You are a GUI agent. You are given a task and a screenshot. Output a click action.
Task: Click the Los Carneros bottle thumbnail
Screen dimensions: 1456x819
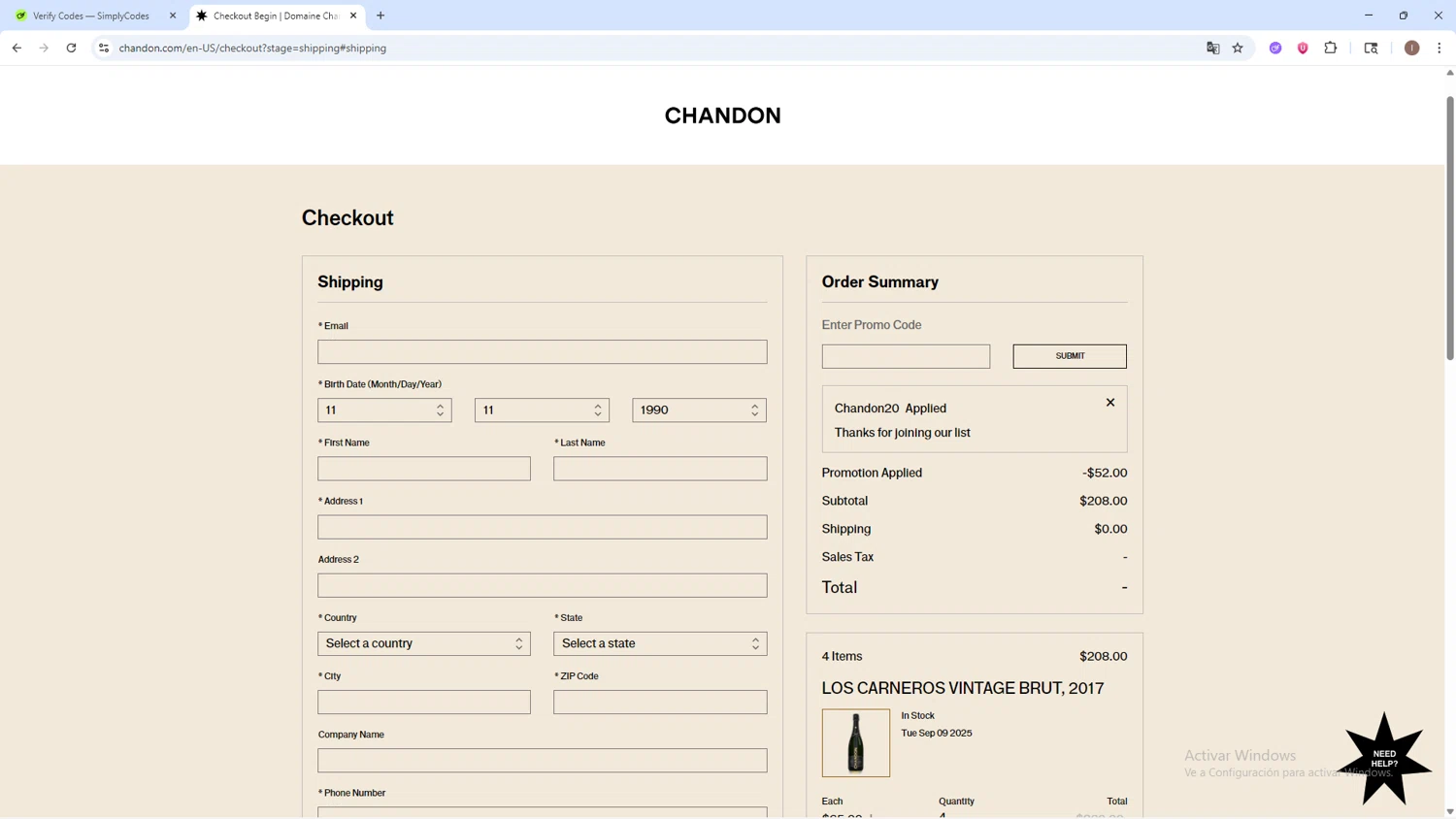855,742
